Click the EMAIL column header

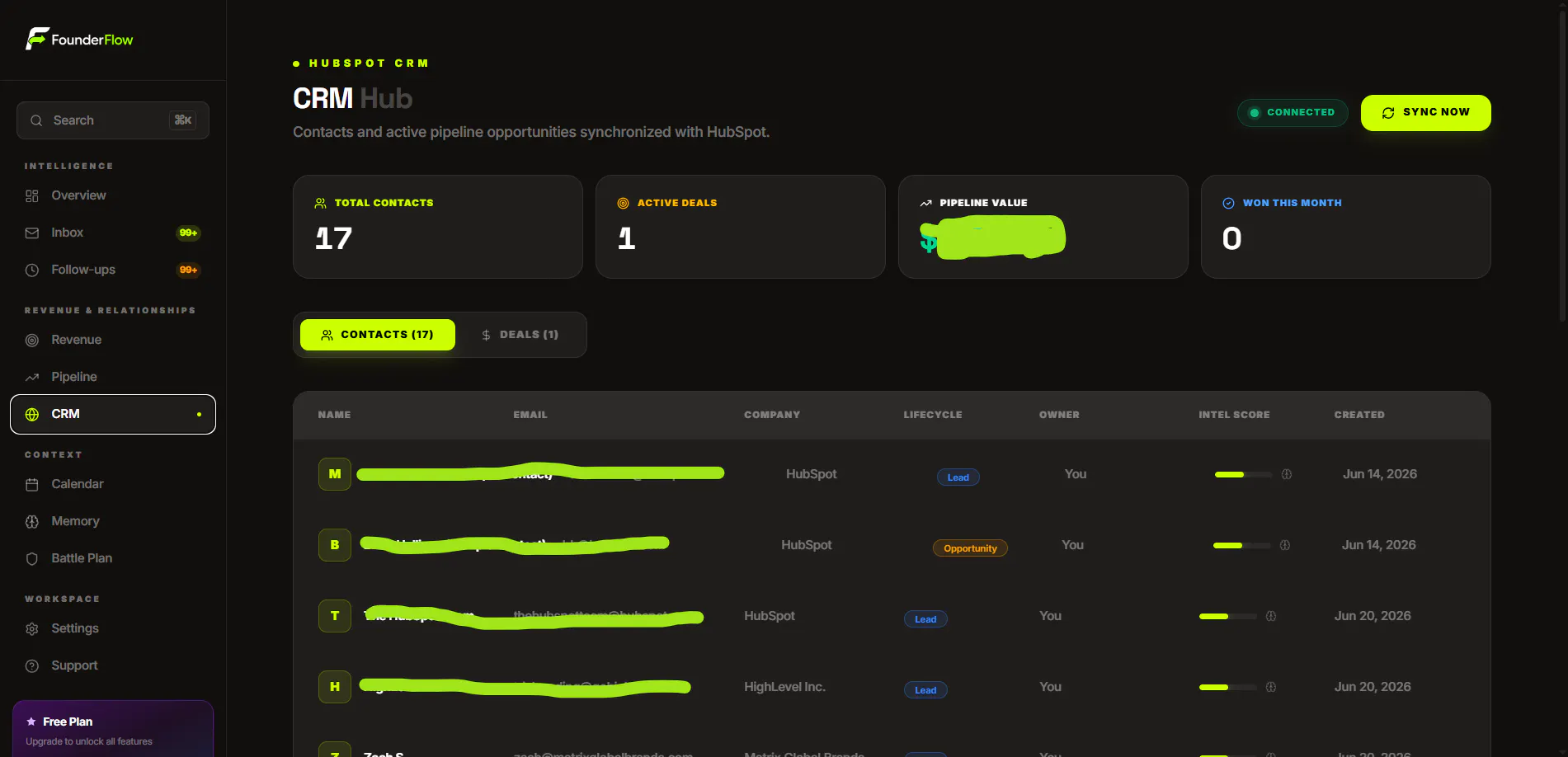point(530,415)
